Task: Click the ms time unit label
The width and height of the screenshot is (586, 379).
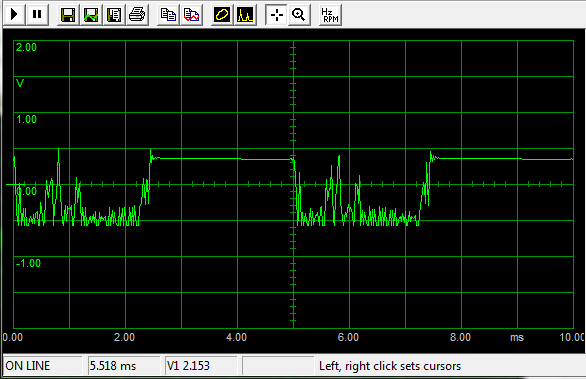Action: pyautogui.click(x=517, y=338)
